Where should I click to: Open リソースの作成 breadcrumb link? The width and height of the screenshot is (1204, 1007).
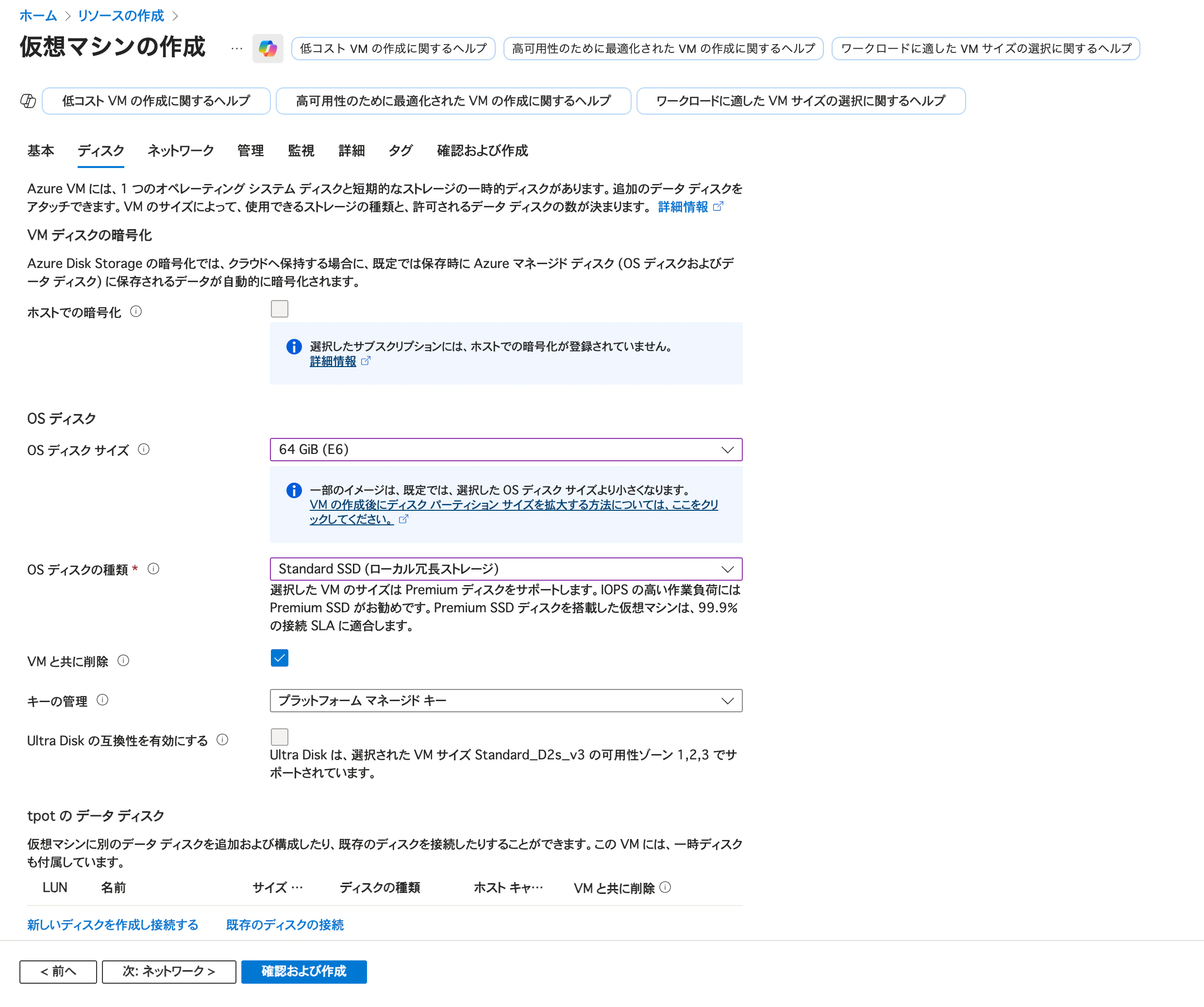coord(121,16)
